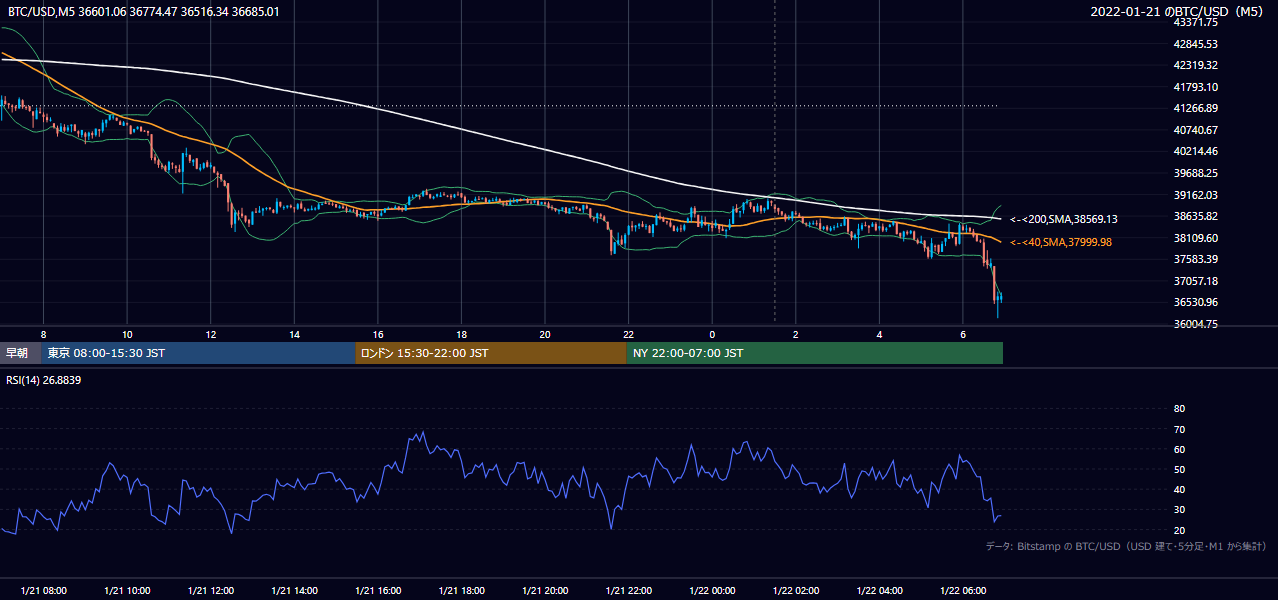This screenshot has height=600, width=1278.
Task: Click hour tick 22 under price chart
Action: 628,333
